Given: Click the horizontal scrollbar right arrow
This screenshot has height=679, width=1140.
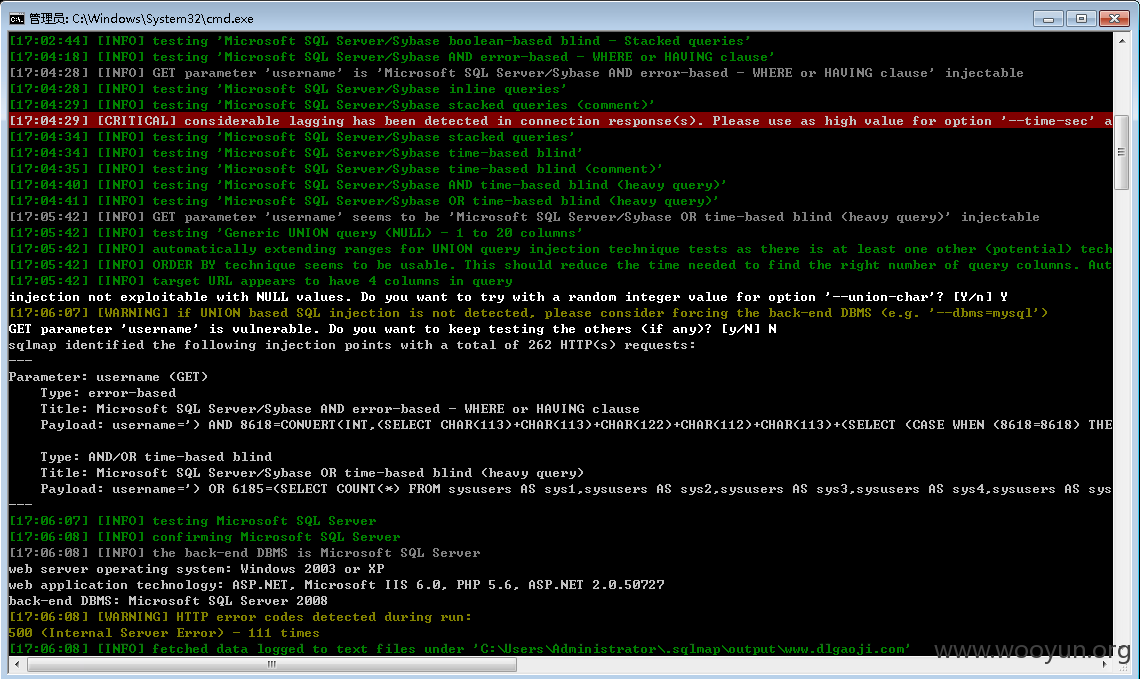Looking at the screenshot, I should click(x=1105, y=664).
